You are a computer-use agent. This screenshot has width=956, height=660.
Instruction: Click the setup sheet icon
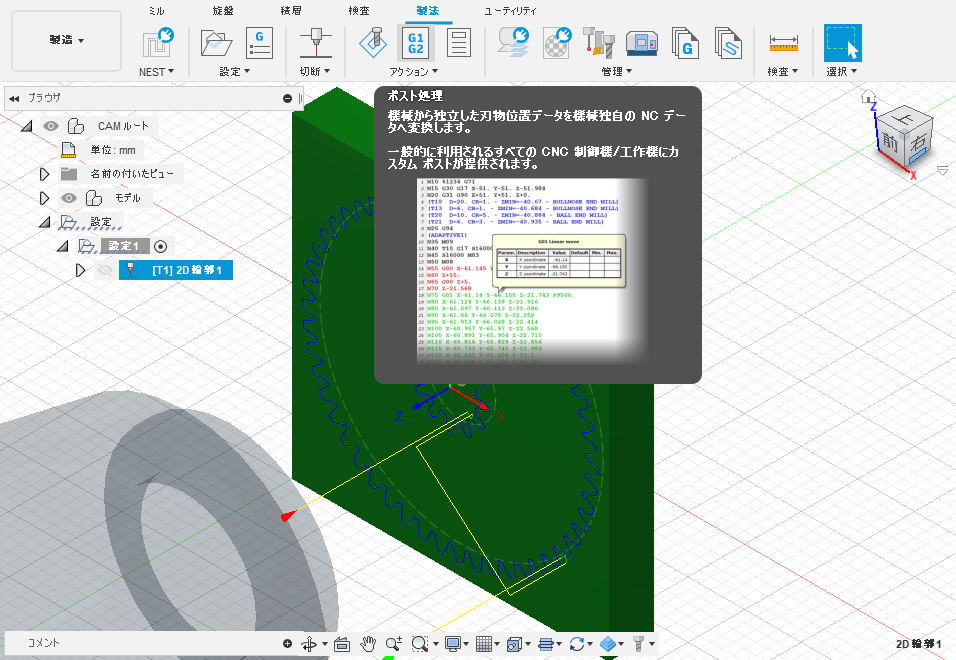(x=458, y=43)
